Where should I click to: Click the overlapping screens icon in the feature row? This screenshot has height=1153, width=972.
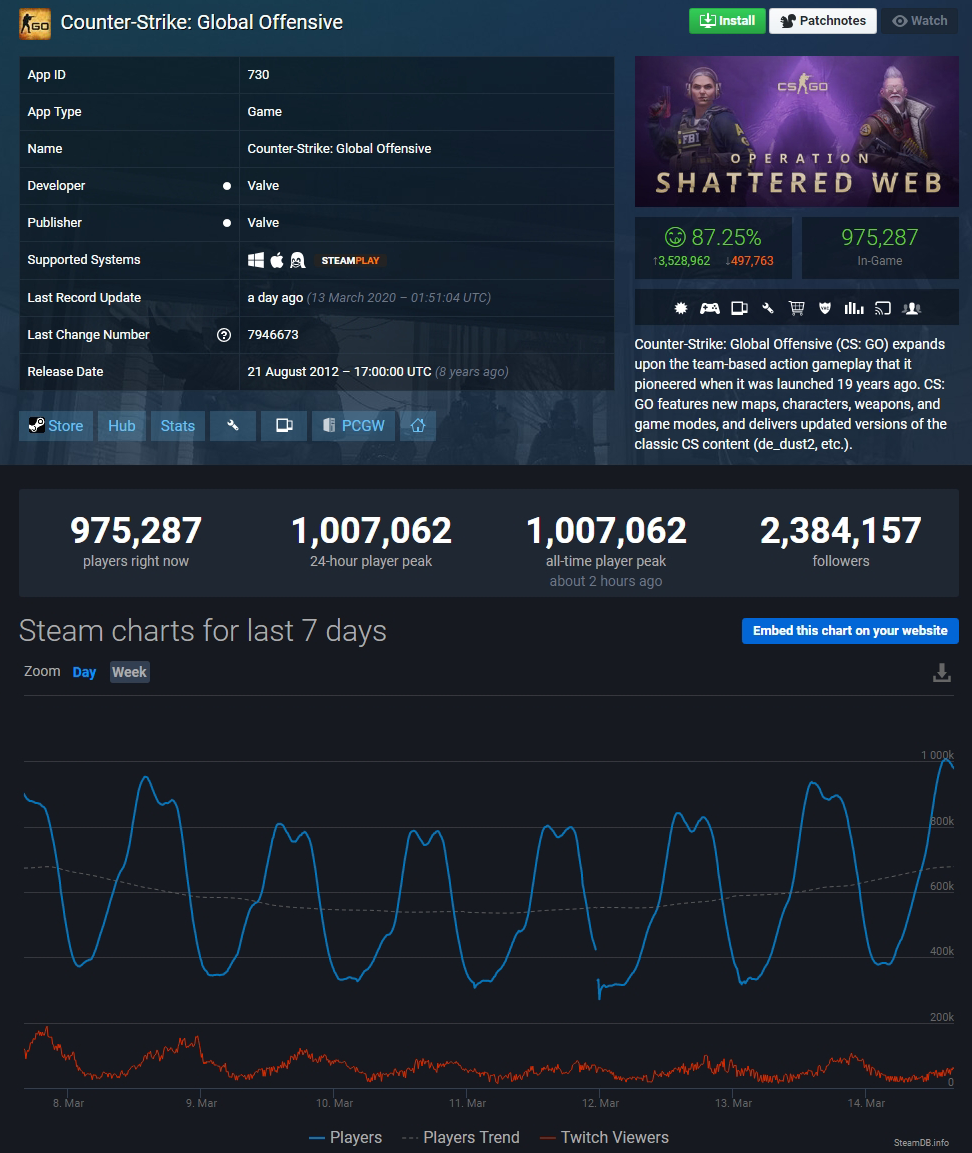pyautogui.click(x=739, y=308)
